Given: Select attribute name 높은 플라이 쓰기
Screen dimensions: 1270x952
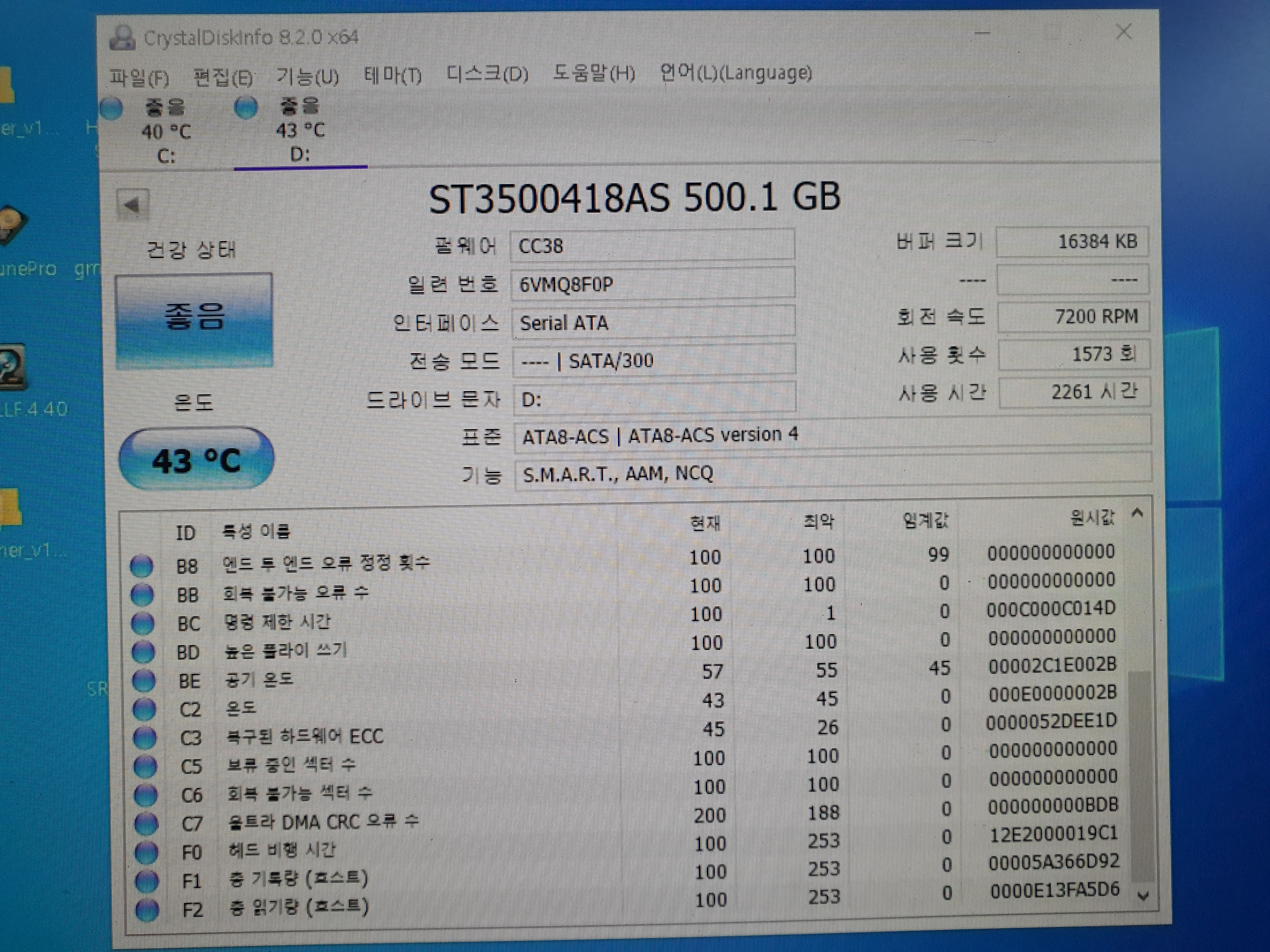Looking at the screenshot, I should click(286, 650).
